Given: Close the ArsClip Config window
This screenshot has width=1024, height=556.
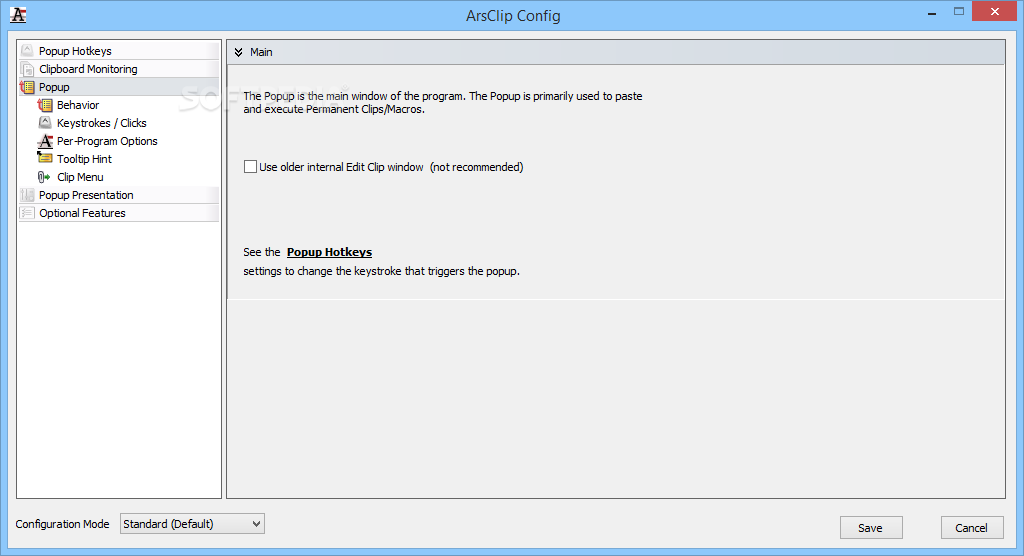Looking at the screenshot, I should tap(995, 12).
